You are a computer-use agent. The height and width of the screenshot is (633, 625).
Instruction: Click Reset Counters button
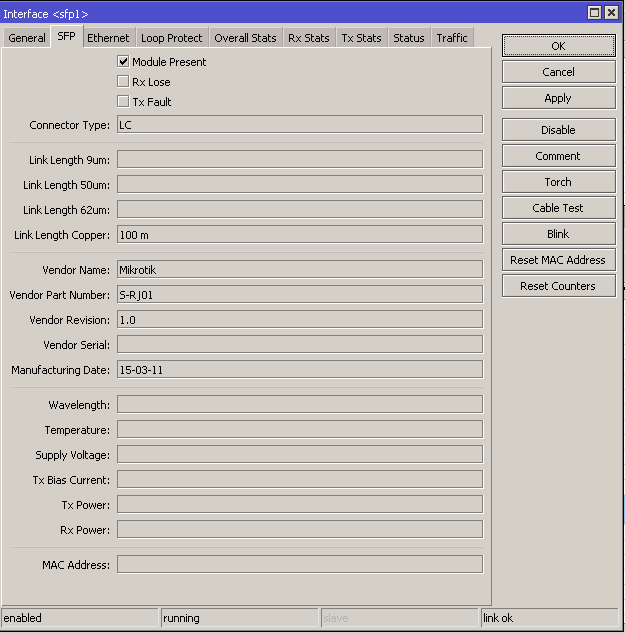point(558,286)
